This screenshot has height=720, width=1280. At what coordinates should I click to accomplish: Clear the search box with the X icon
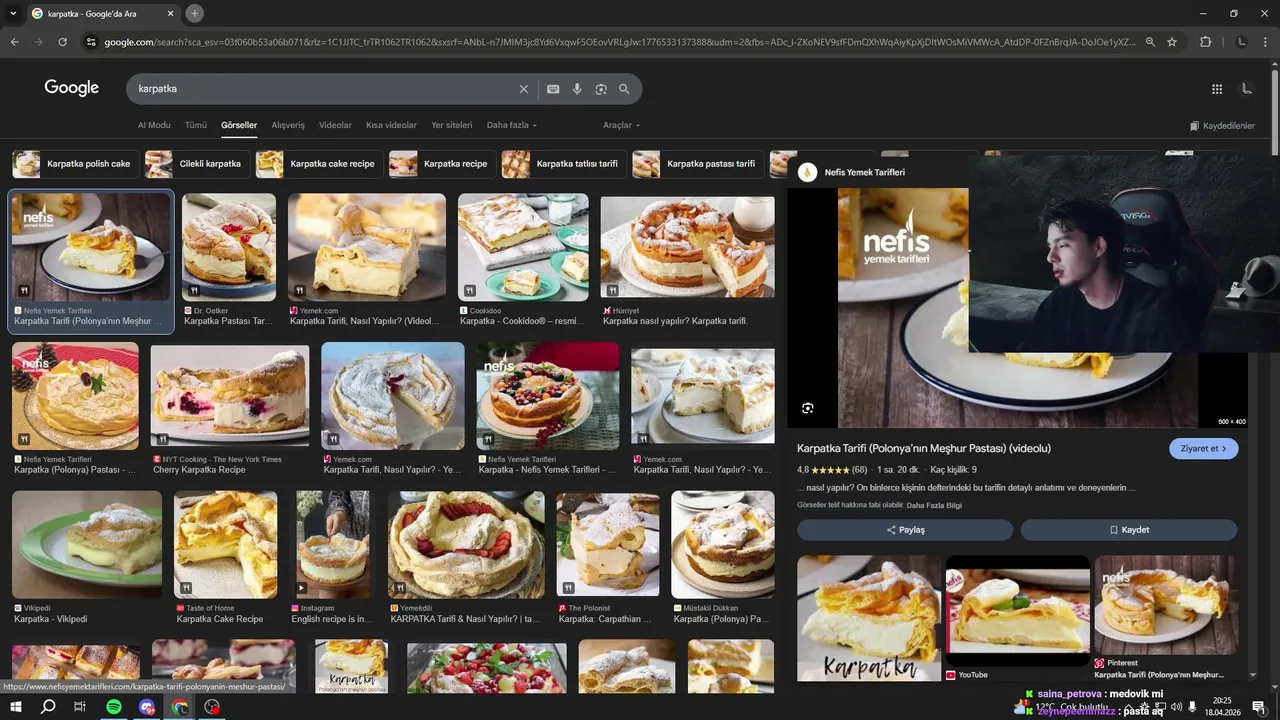point(523,89)
